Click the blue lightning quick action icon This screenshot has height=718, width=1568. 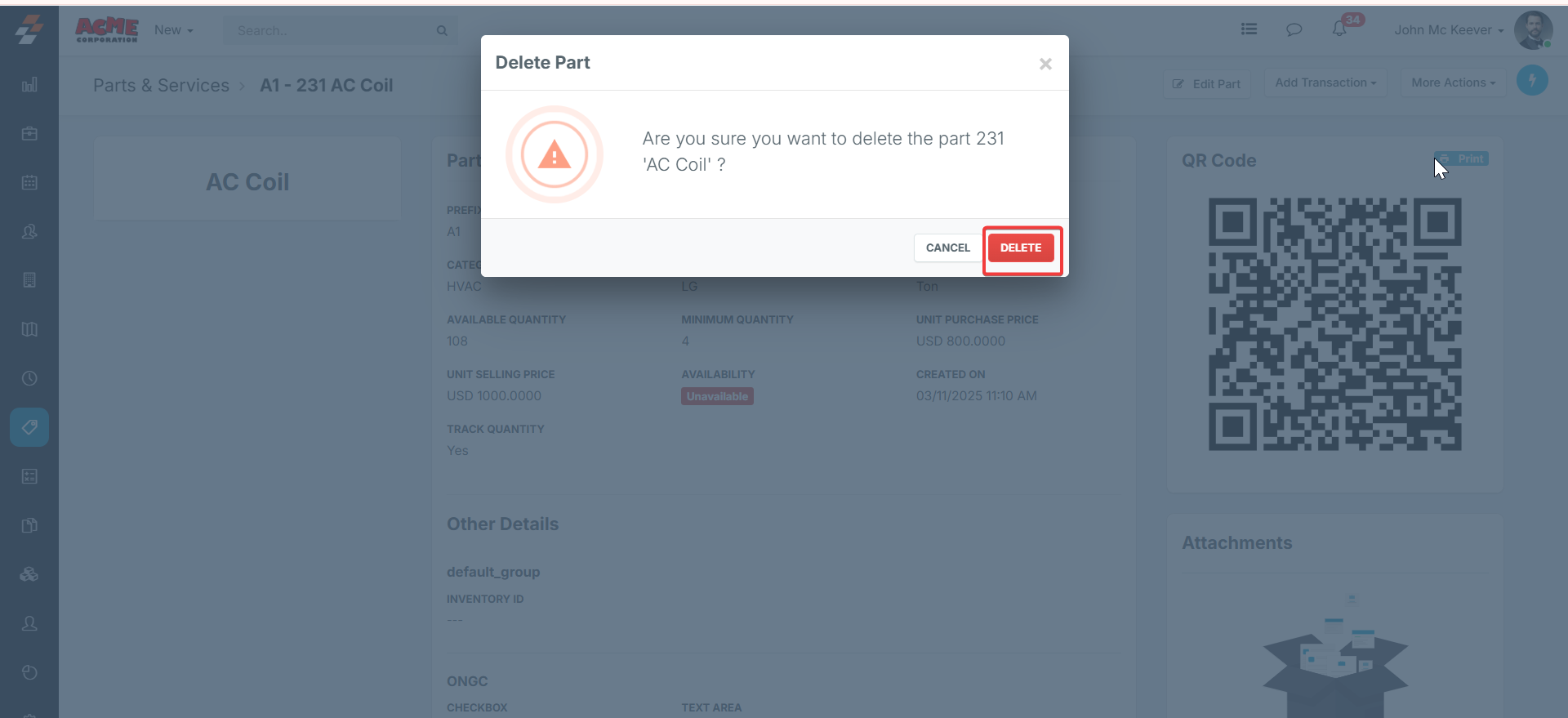[x=1532, y=80]
